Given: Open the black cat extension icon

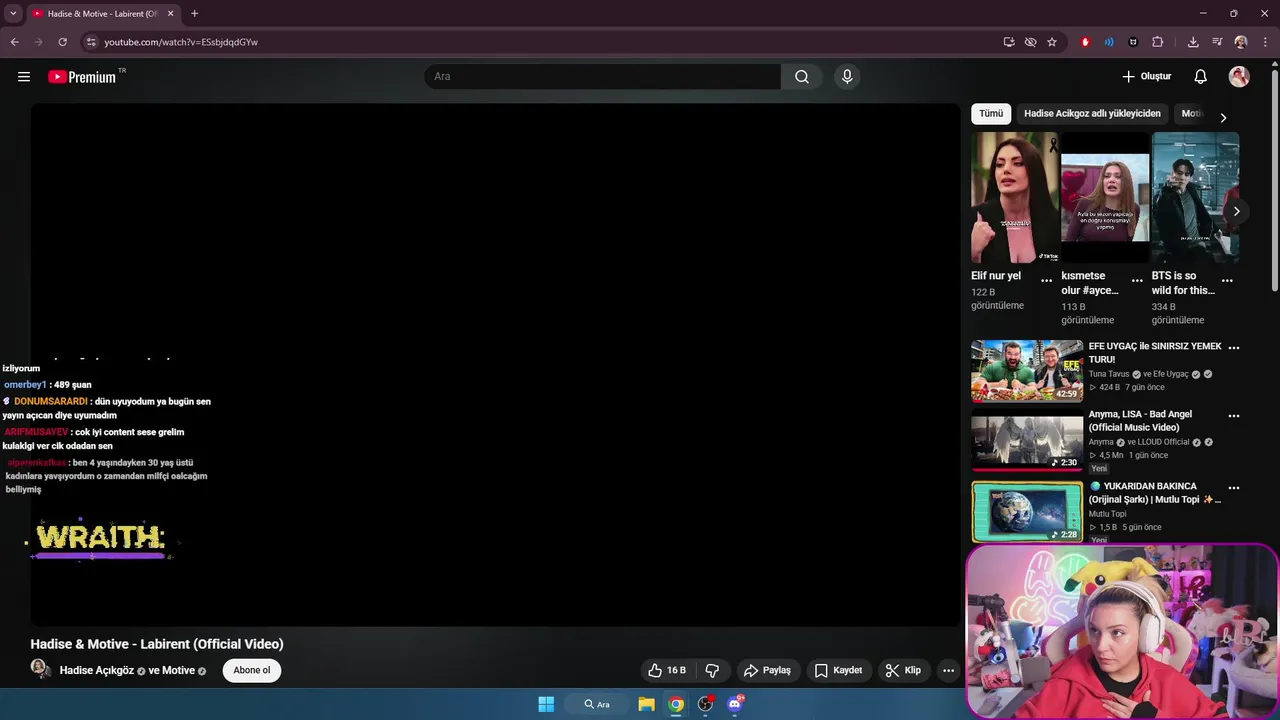Looking at the screenshot, I should point(1133,42).
